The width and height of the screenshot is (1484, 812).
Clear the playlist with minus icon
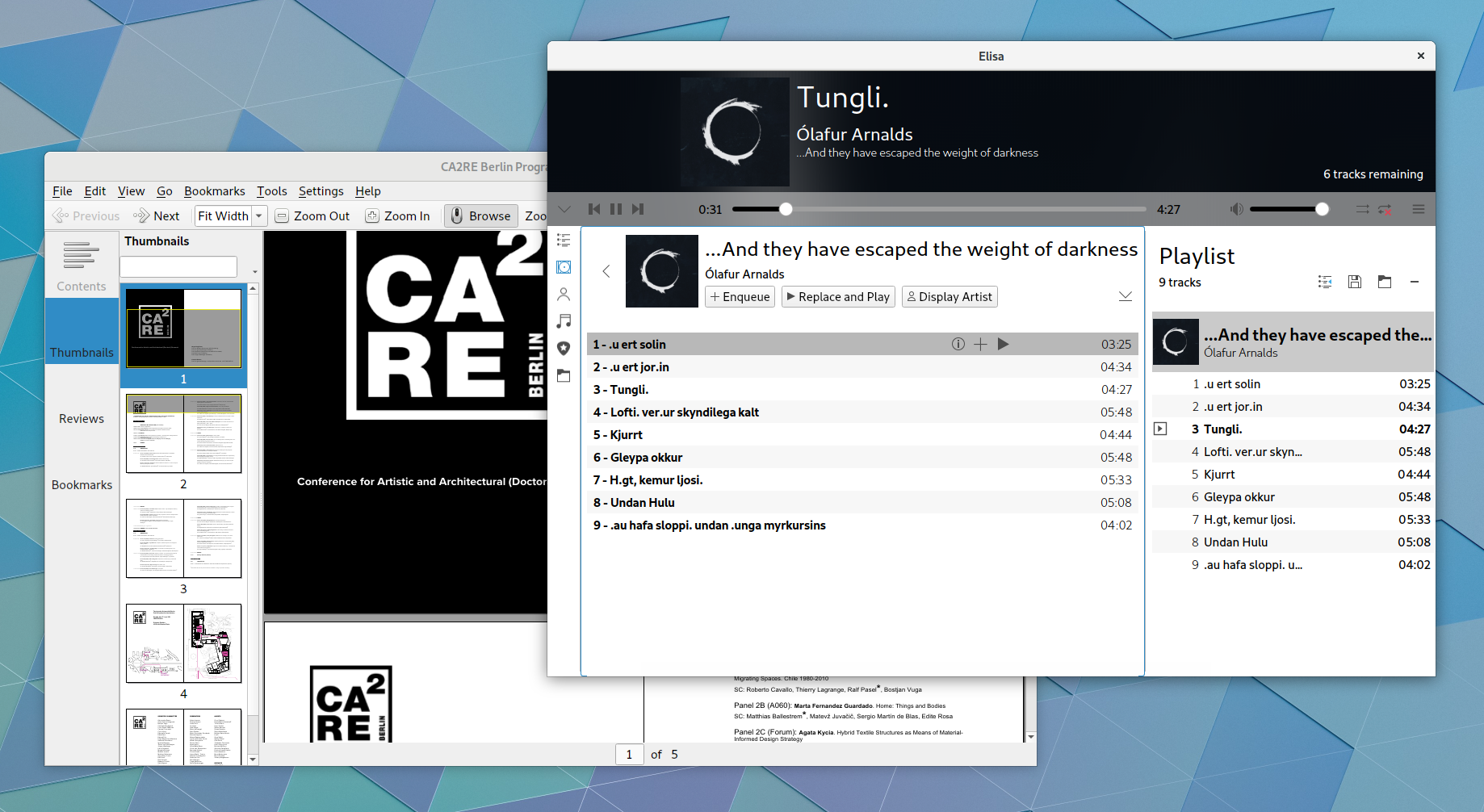click(1415, 282)
